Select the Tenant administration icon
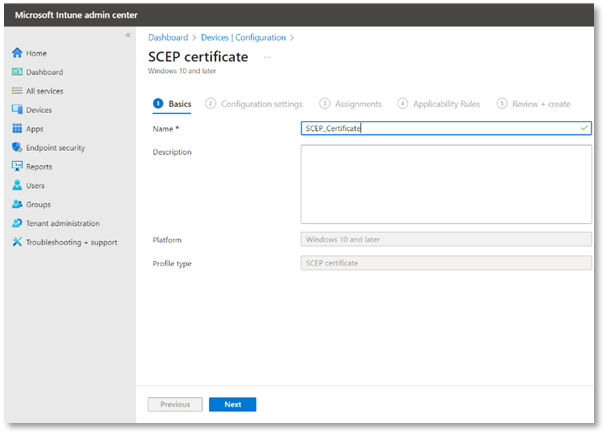This screenshot has width=607, height=435. 17,224
